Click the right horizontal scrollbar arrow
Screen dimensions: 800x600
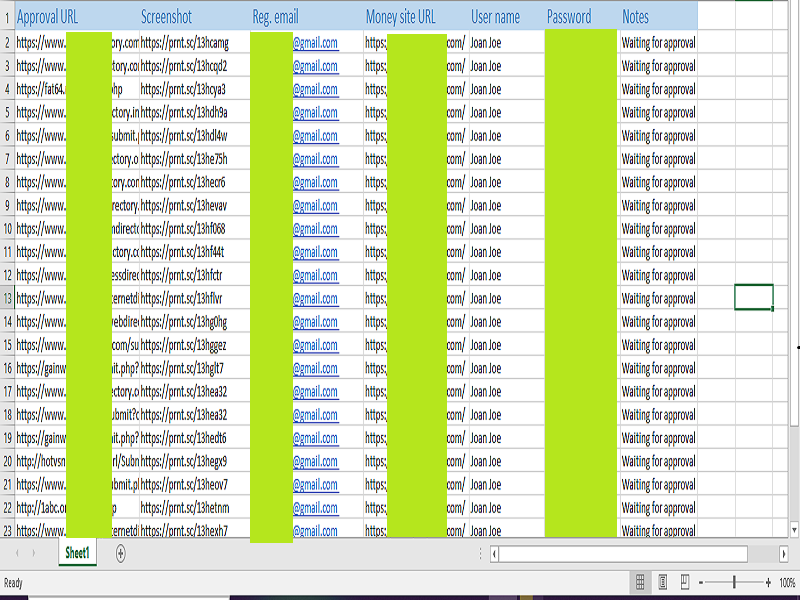pos(784,553)
